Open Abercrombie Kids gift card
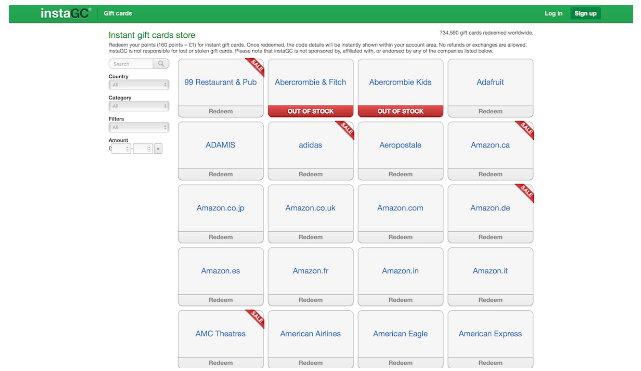Image resolution: width=641 pixels, height=371 pixels. [401, 82]
